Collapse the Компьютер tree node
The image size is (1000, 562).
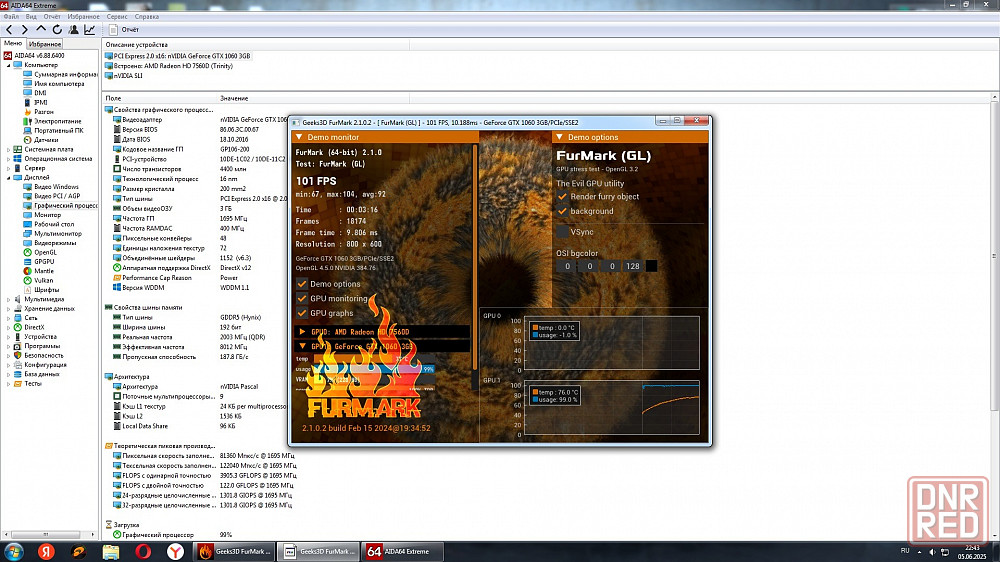8,65
